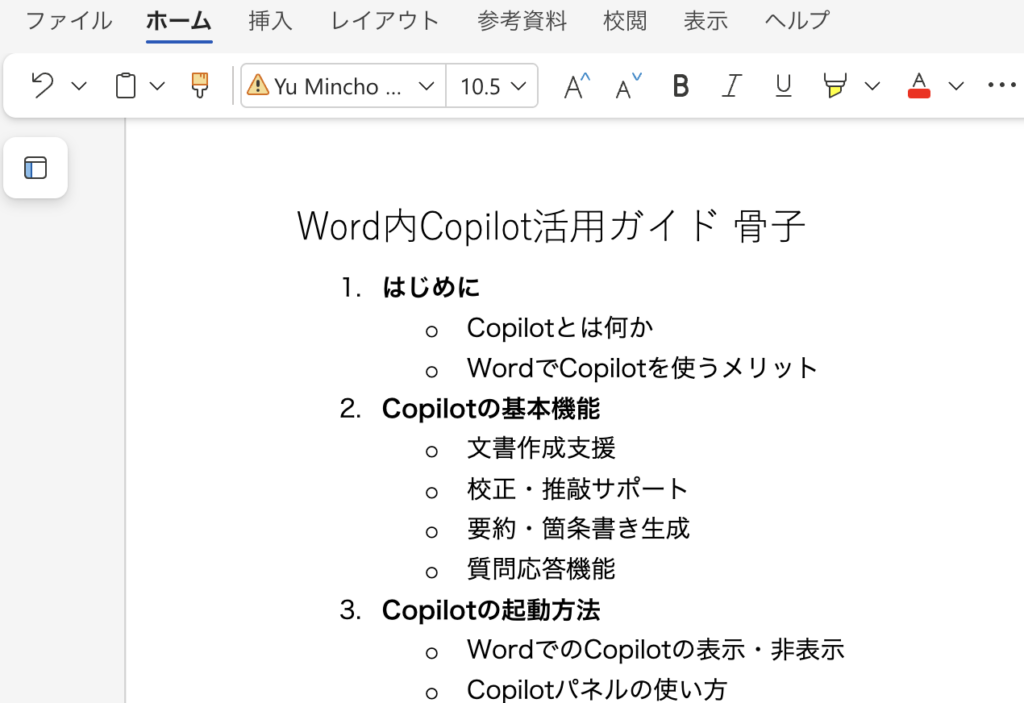Switch to the 挿入 tab

pyautogui.click(x=270, y=21)
